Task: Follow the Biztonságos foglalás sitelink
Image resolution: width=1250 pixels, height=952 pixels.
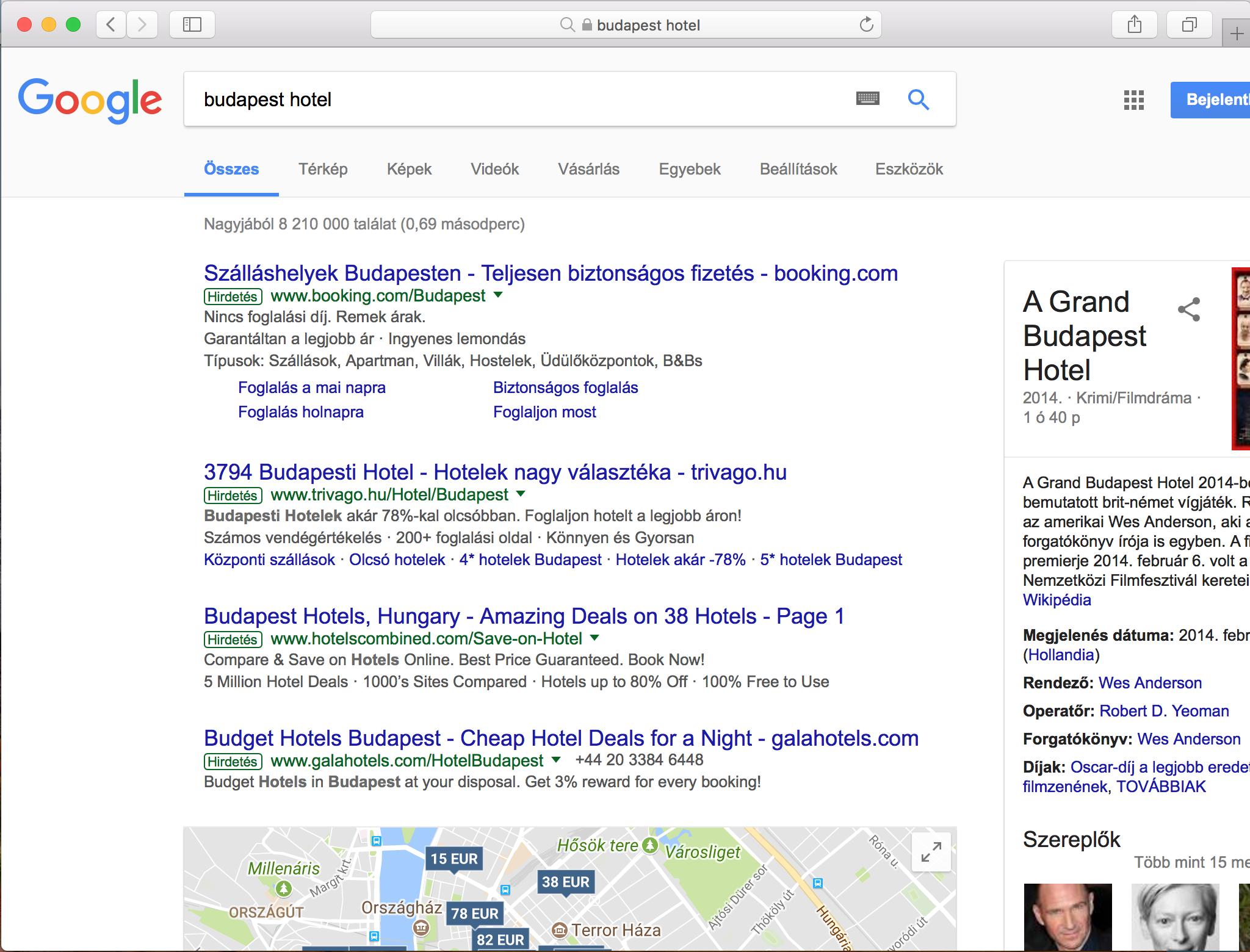Action: pos(565,388)
